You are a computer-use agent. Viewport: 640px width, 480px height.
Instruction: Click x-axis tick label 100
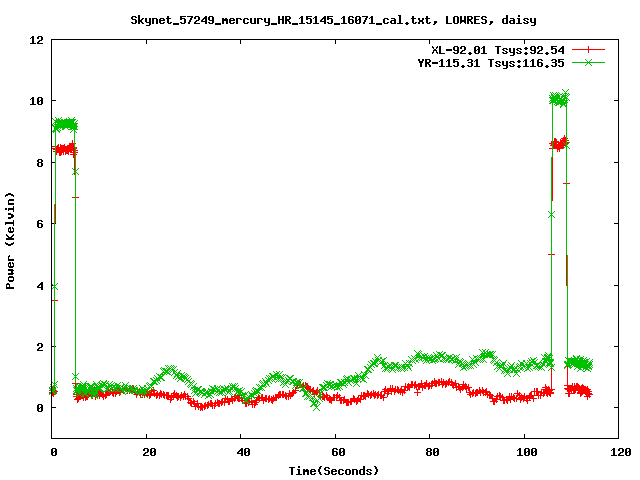click(x=527, y=452)
